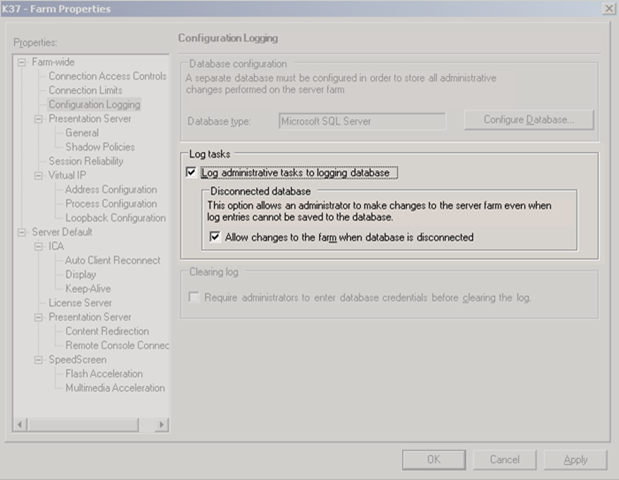Collapse the Virtual IP tree node
This screenshot has height=480, width=619.
coord(39,176)
